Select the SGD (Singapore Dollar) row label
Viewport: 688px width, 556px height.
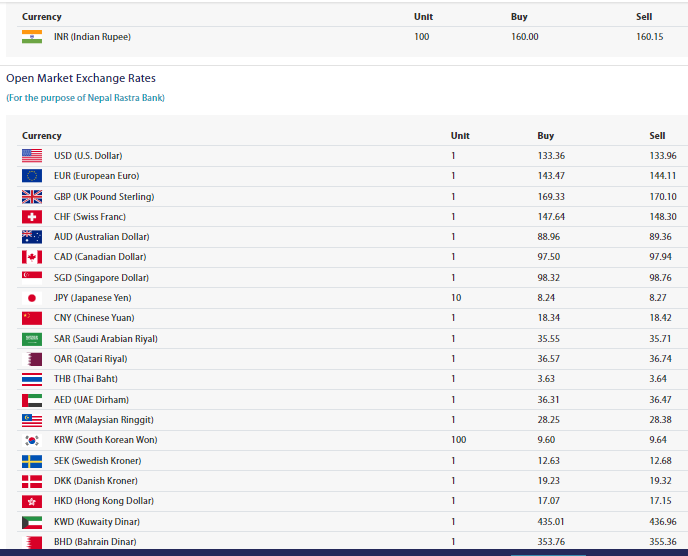point(101,278)
